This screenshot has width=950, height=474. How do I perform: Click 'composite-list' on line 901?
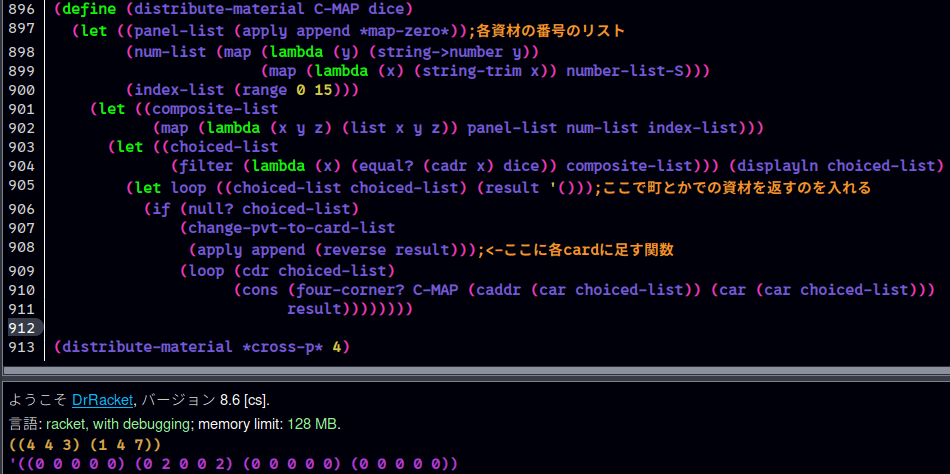[x=215, y=109]
